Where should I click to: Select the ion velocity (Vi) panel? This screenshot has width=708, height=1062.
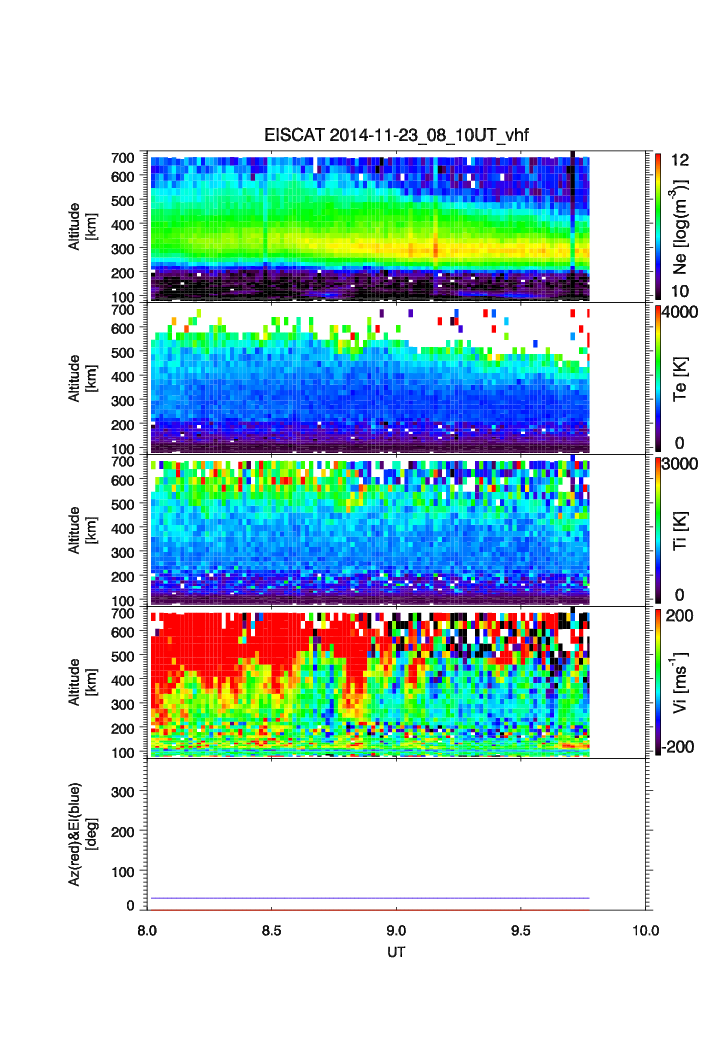point(368,683)
